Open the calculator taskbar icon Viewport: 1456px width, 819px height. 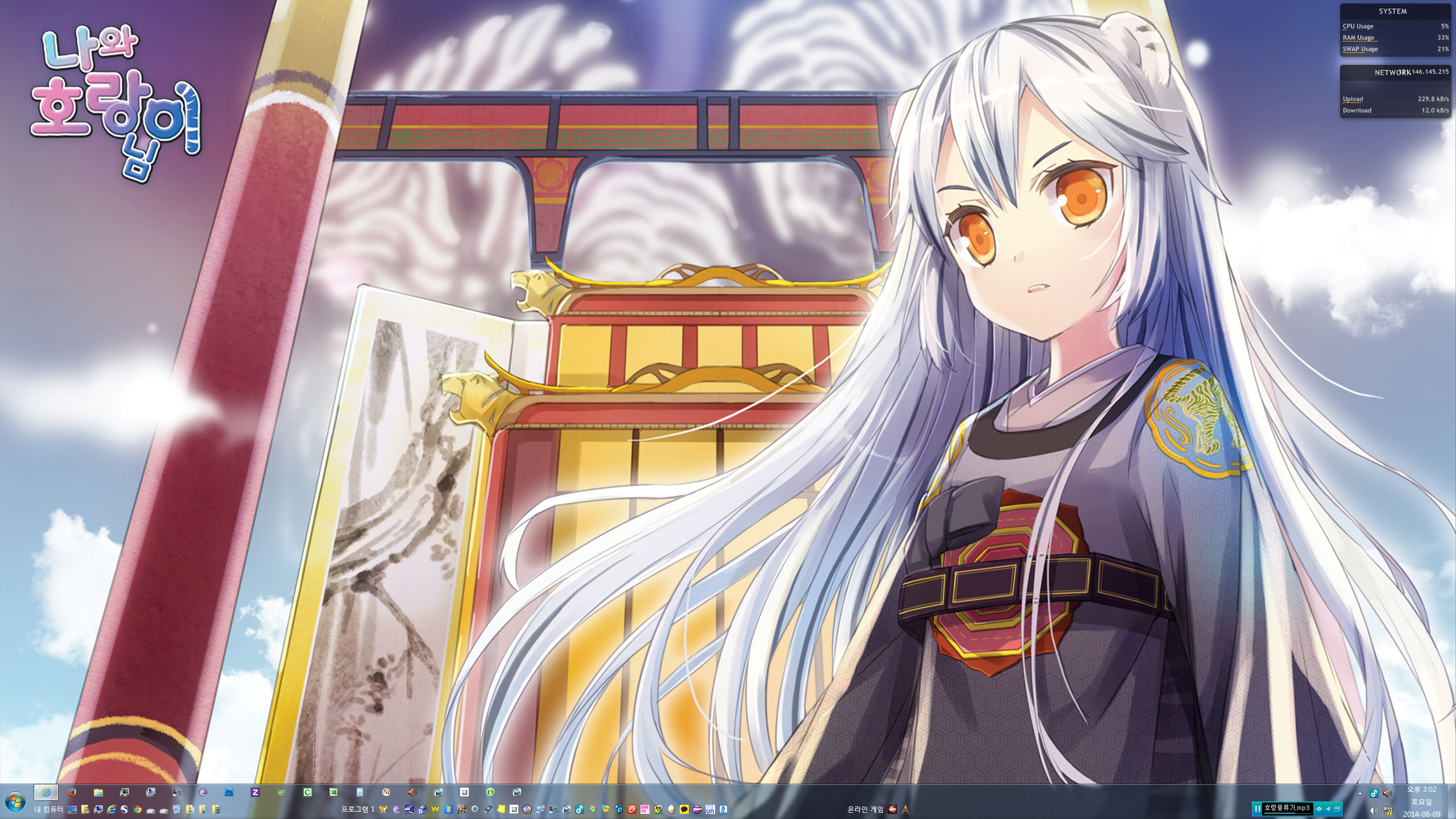point(360,792)
